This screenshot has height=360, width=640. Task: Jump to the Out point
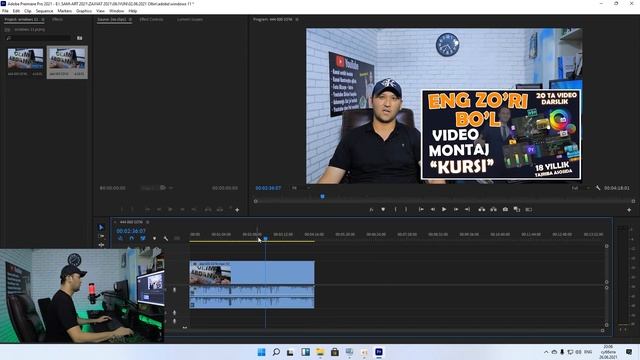(x=468, y=209)
